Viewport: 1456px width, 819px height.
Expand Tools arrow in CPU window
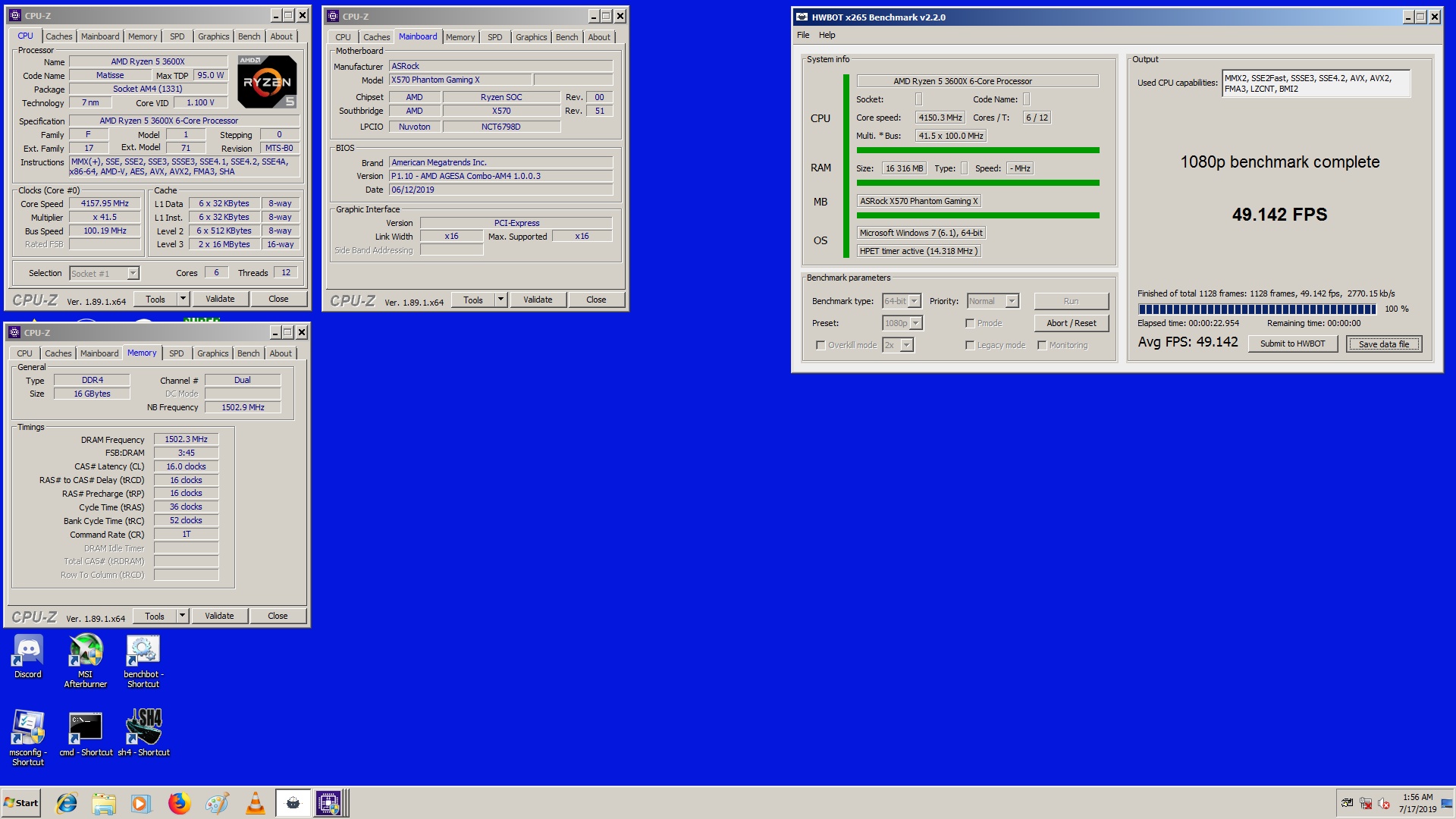tap(183, 299)
